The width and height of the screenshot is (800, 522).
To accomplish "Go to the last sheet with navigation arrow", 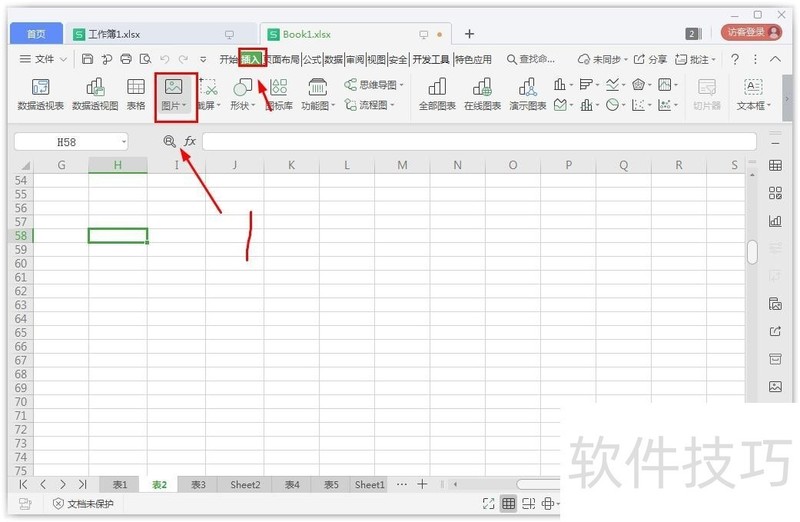I will [83, 484].
